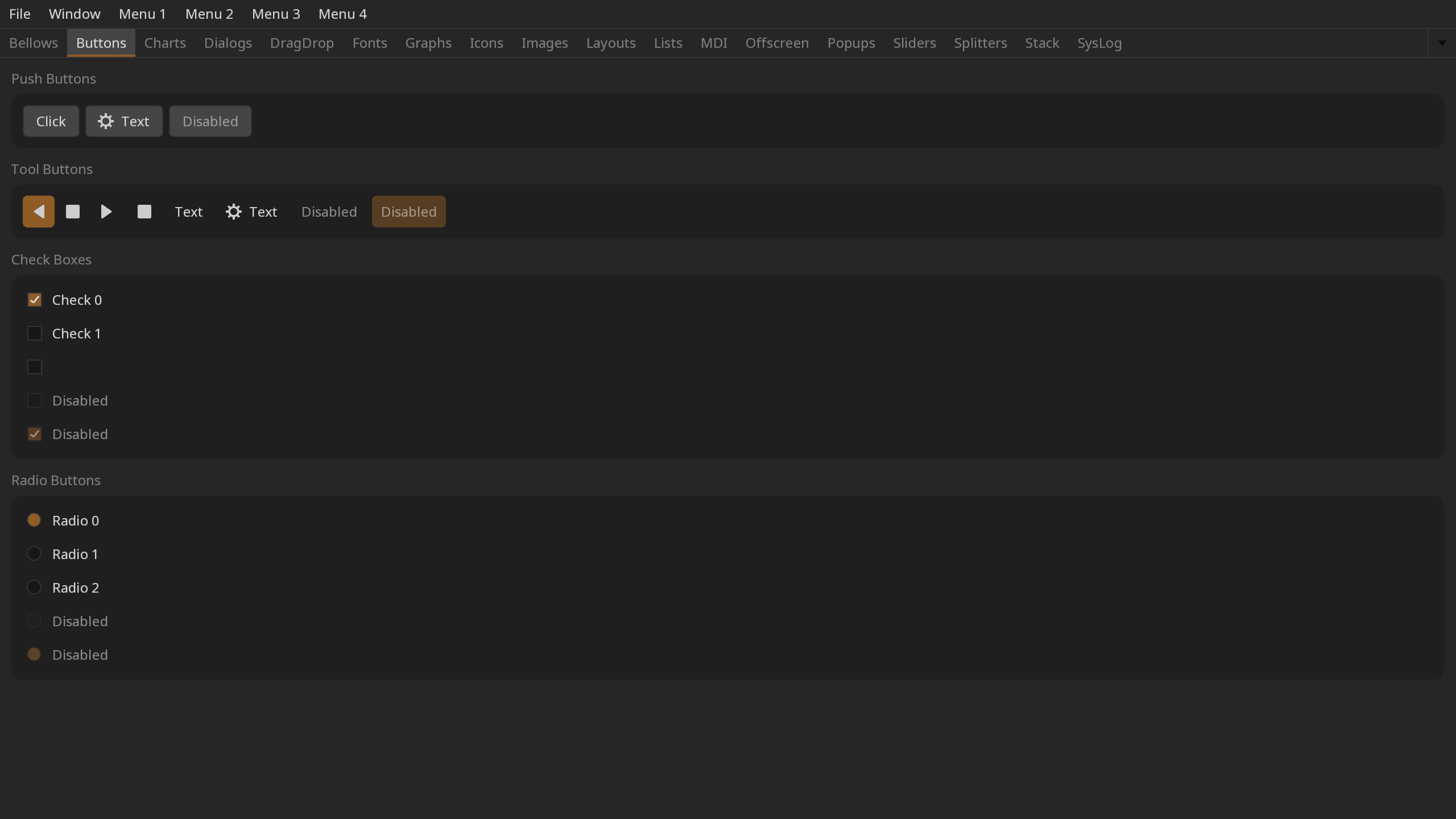1456x819 pixels.
Task: Click the Click push button
Action: [51, 121]
